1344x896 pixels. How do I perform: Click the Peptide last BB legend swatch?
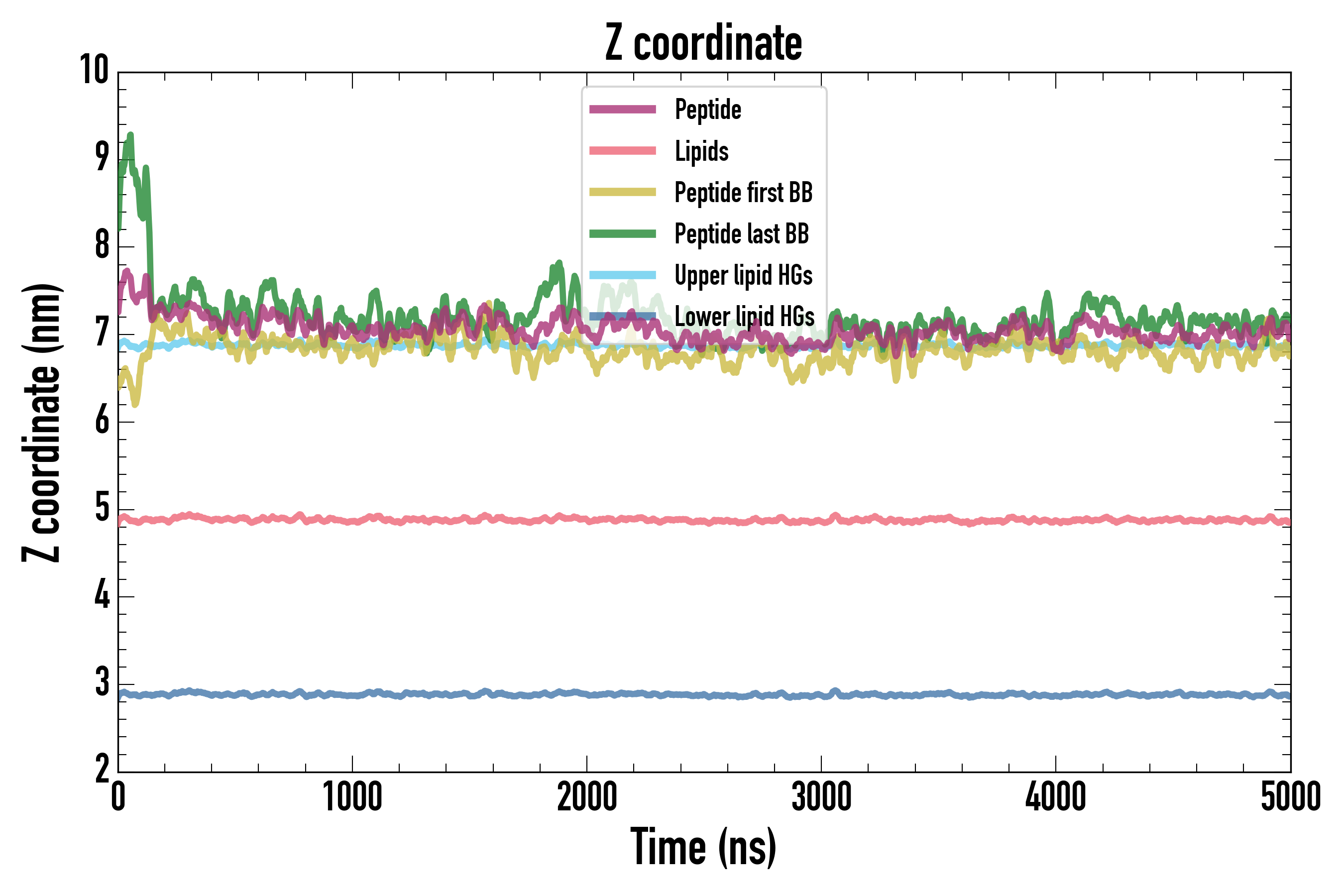point(622,234)
